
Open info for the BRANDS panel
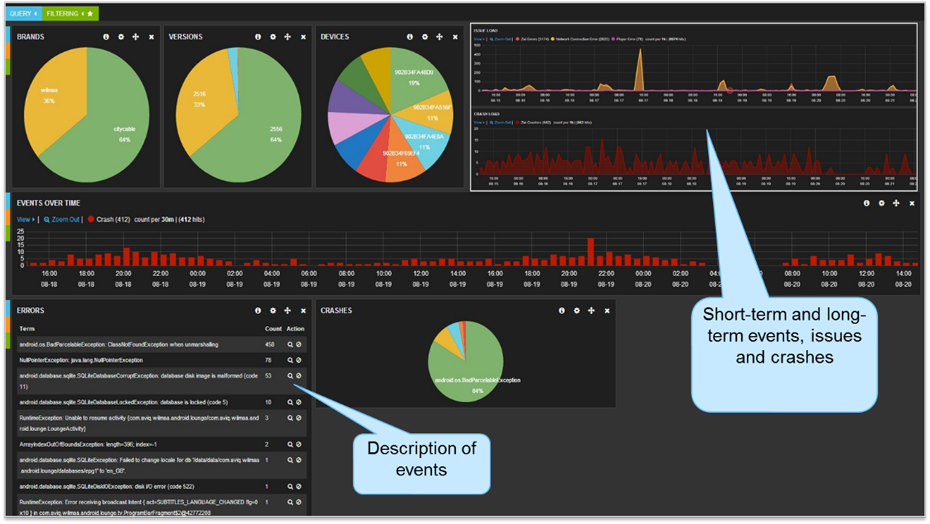106,37
